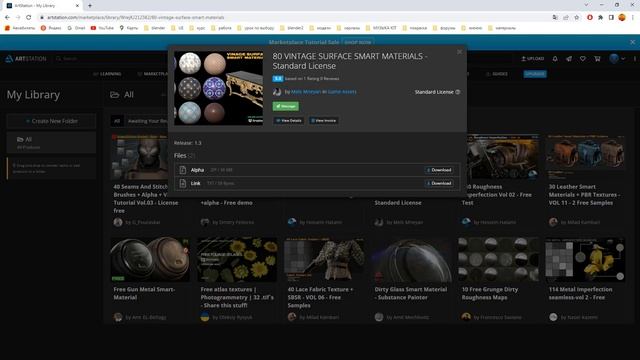Open the YouTube bookmark
This screenshot has width=640, height=360.
[102, 28]
